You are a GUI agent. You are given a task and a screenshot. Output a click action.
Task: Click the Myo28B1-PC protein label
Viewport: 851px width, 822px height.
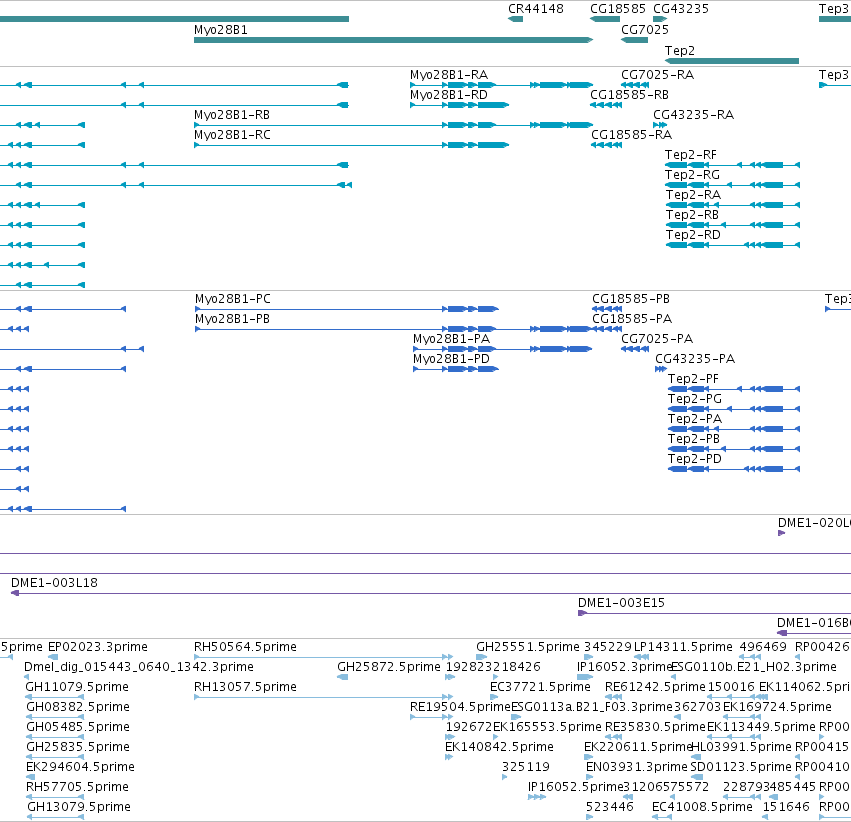coord(233,299)
